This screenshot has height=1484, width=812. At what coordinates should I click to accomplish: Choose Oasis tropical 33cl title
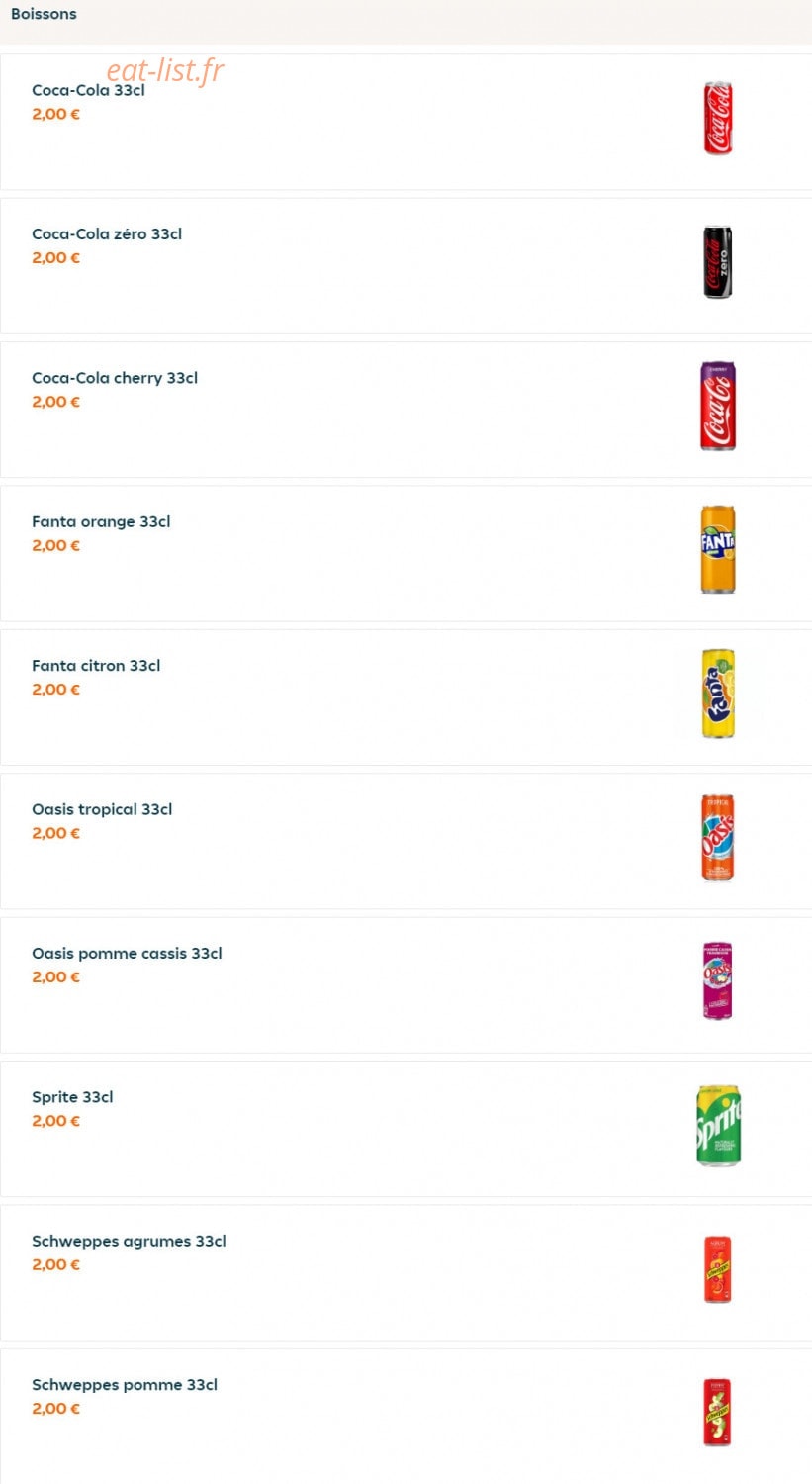pyautogui.click(x=102, y=809)
